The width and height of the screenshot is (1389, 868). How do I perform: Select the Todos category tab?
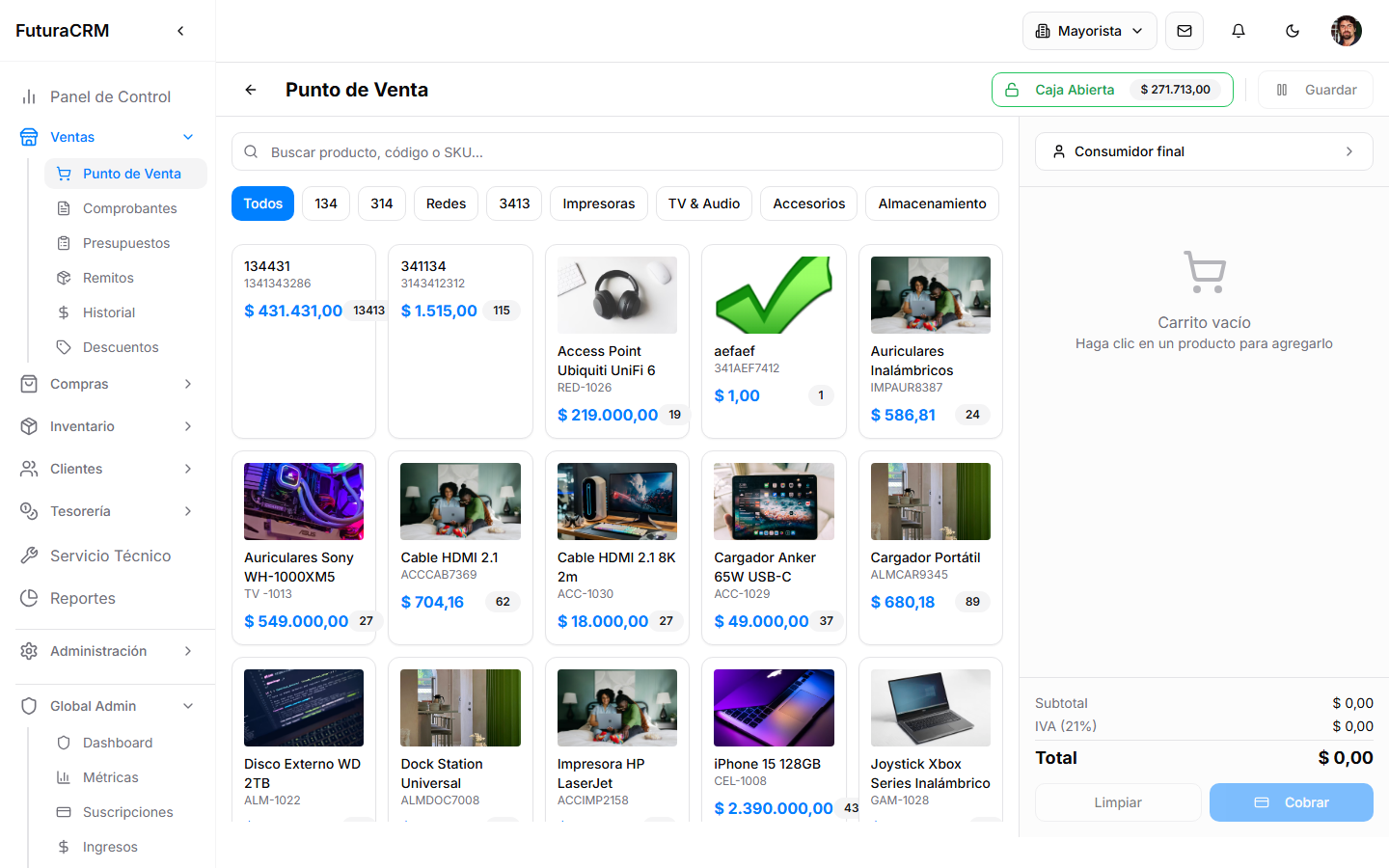pos(262,203)
